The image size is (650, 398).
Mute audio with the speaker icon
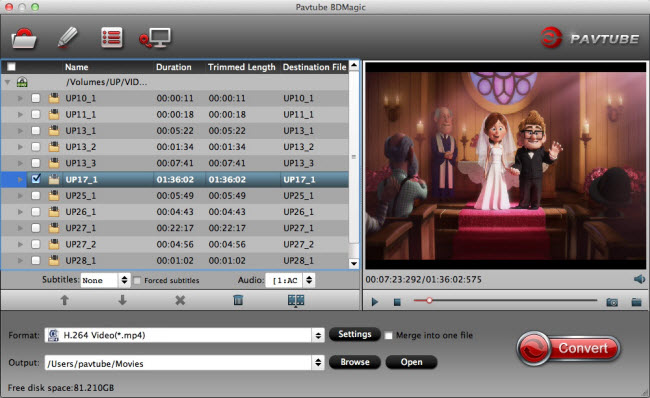pos(639,279)
